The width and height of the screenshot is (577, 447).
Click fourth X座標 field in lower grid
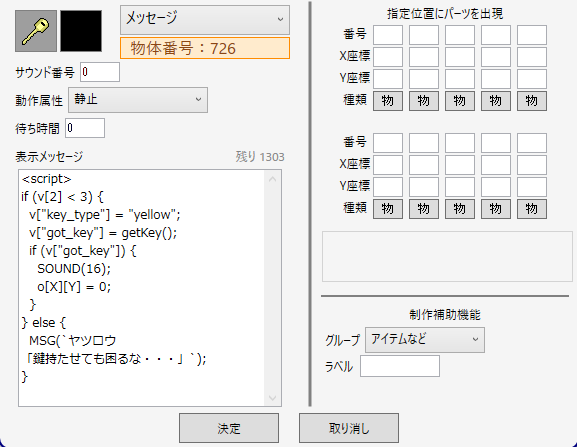pyautogui.click(x=496, y=165)
